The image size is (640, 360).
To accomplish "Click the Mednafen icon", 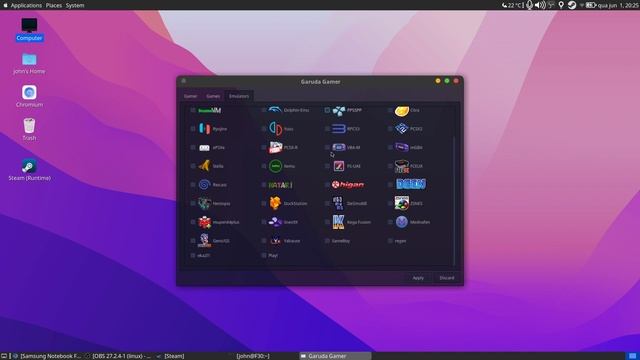I will pyautogui.click(x=402, y=222).
